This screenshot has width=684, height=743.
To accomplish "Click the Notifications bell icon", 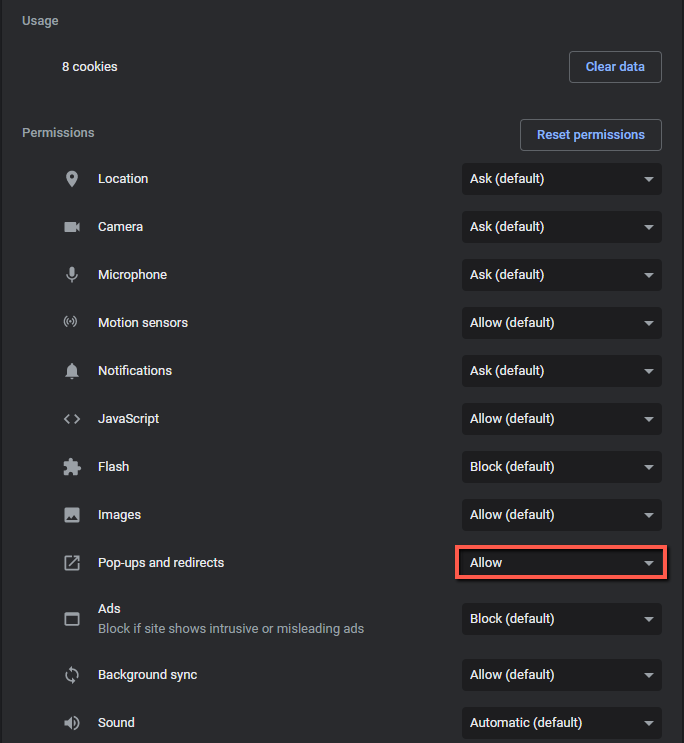I will point(72,371).
